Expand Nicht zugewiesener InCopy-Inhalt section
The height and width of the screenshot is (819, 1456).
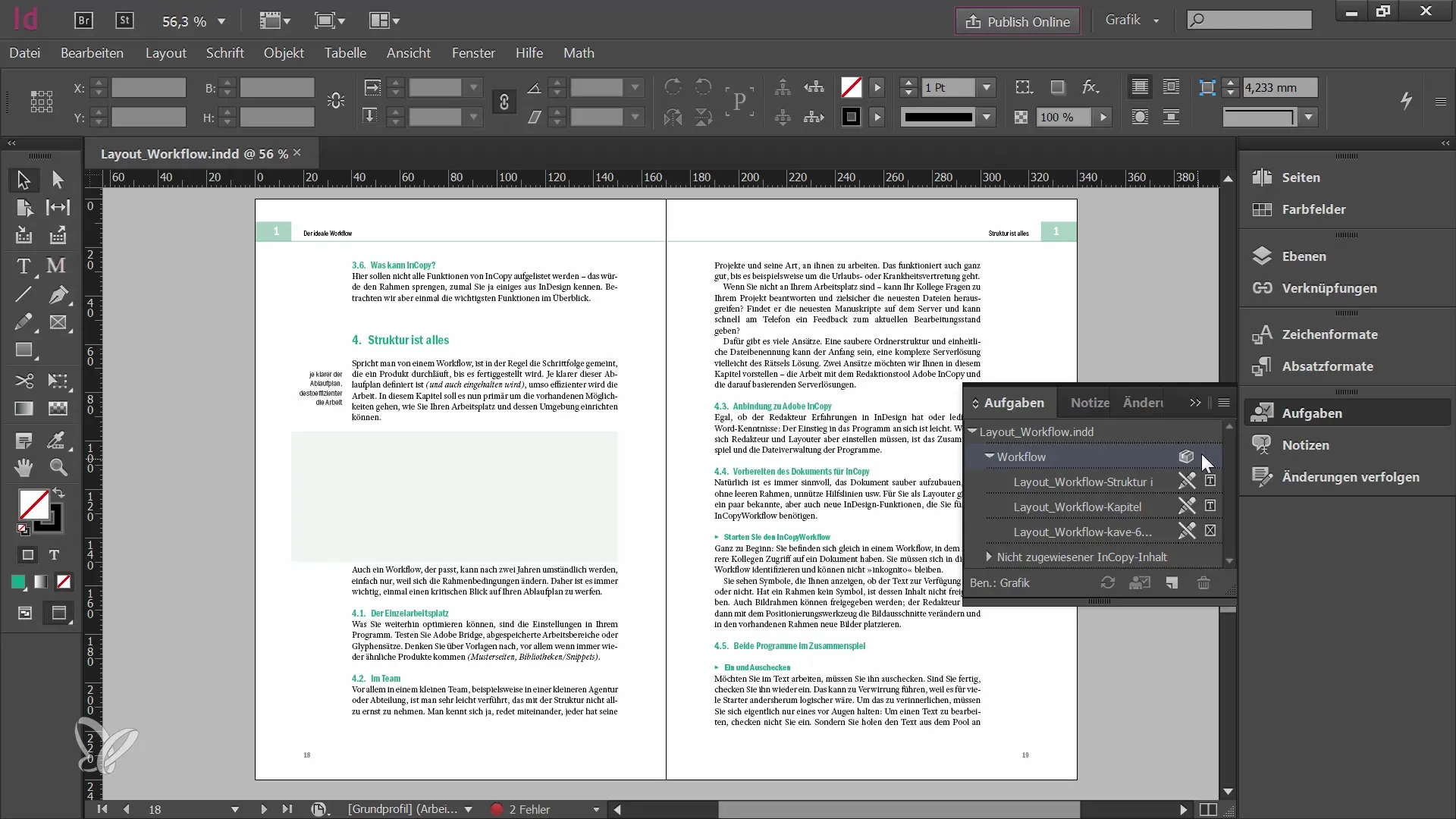pyautogui.click(x=989, y=557)
